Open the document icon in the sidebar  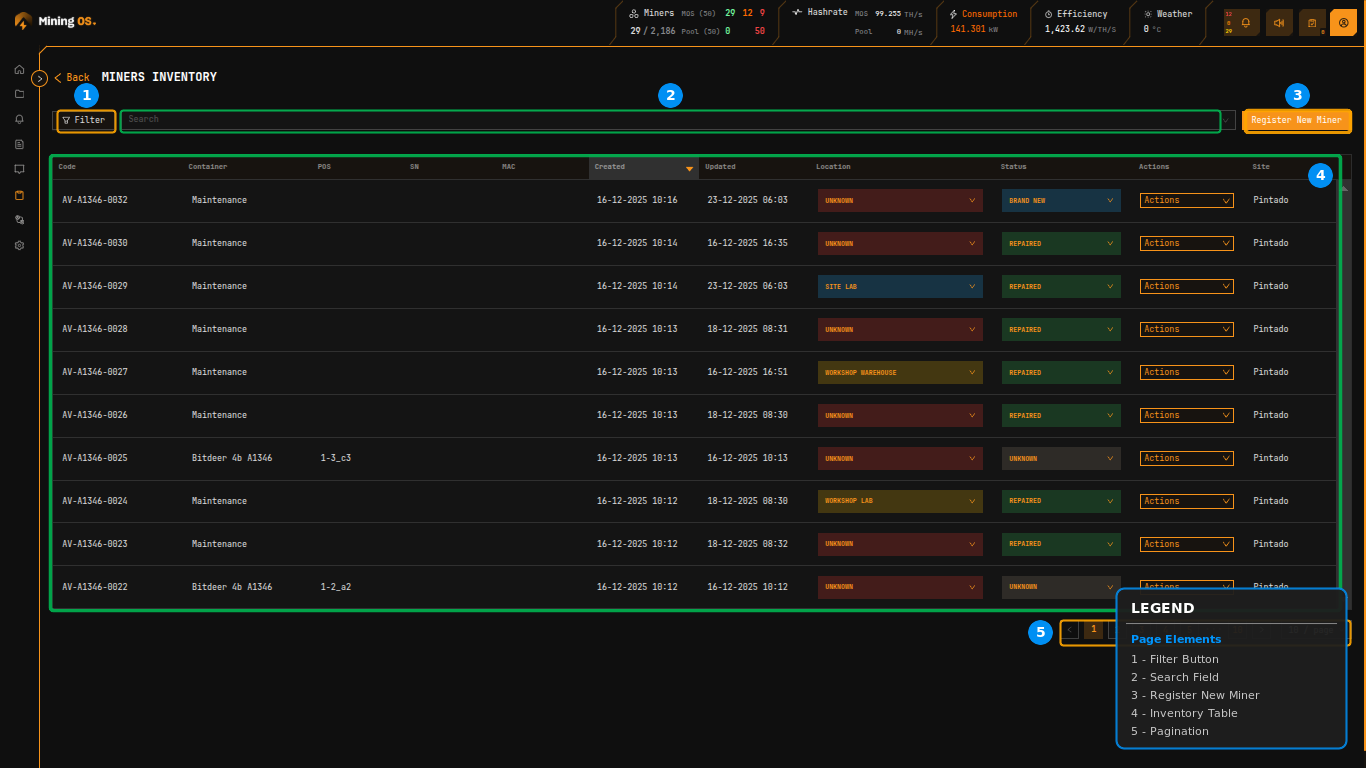[x=18, y=144]
